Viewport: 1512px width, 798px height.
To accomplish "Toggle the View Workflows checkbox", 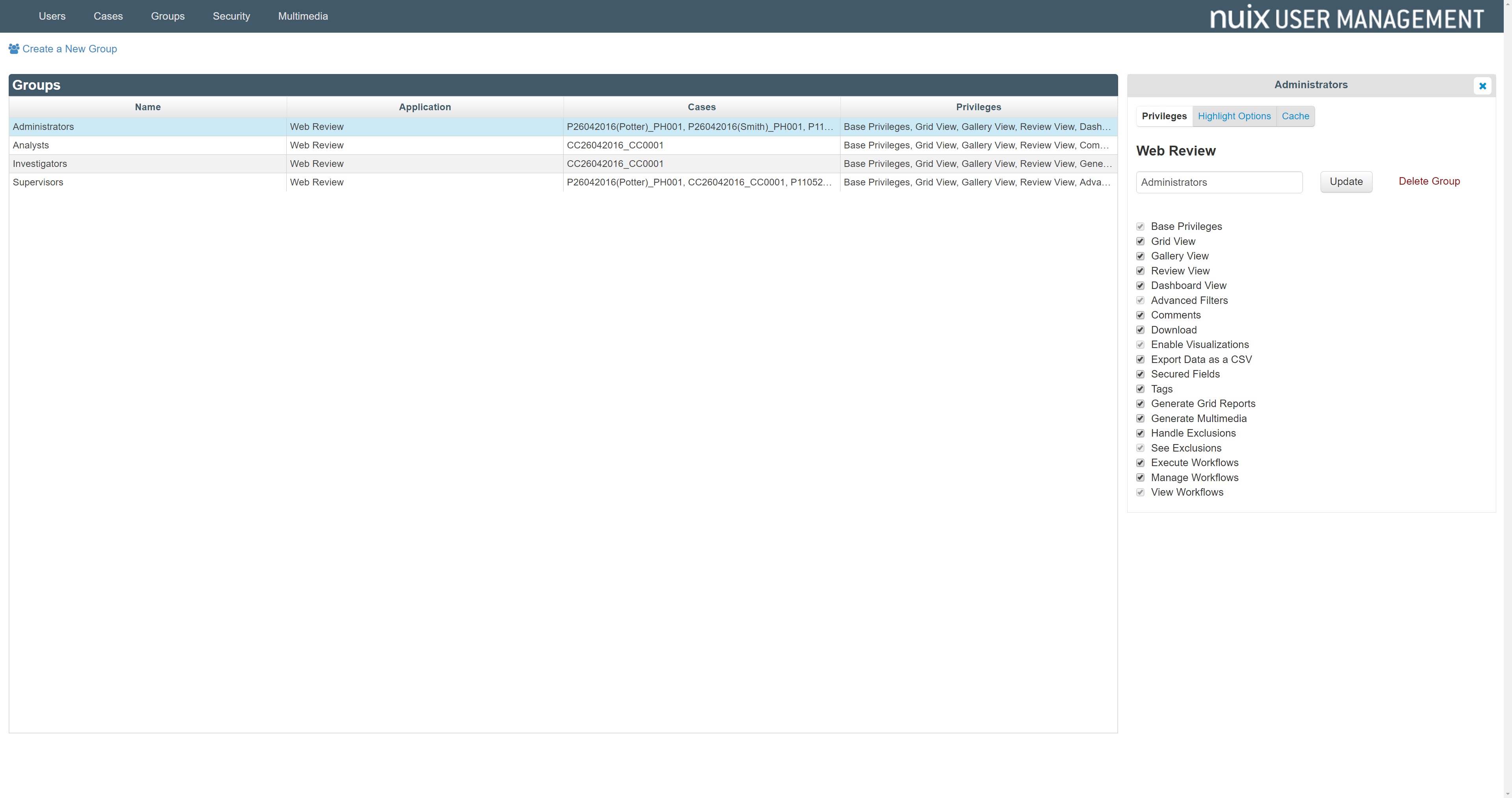I will point(1140,492).
